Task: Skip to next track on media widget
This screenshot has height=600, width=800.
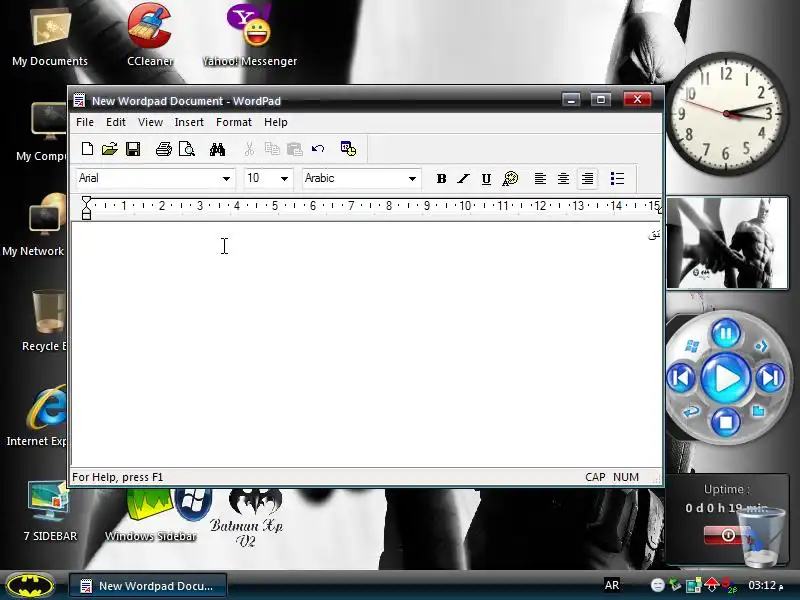Action: click(x=770, y=378)
